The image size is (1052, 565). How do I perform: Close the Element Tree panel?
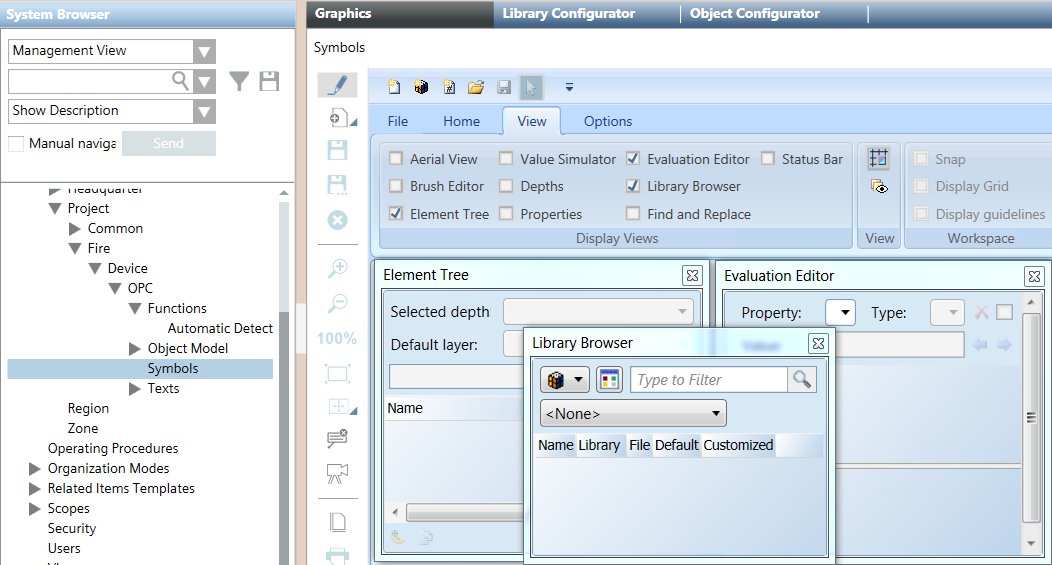692,276
